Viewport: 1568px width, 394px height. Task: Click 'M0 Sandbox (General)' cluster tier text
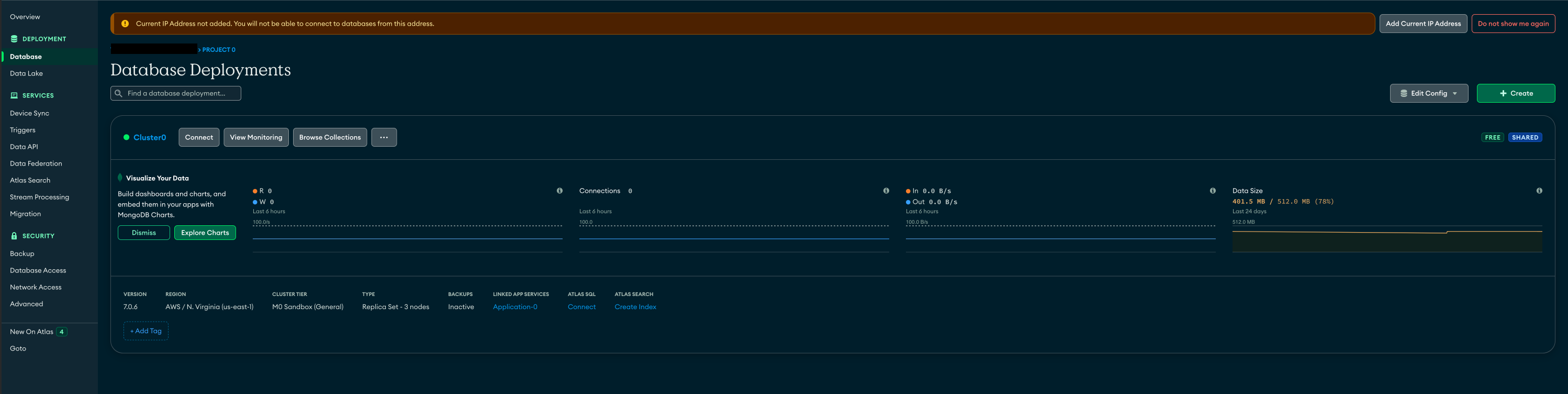(x=307, y=307)
